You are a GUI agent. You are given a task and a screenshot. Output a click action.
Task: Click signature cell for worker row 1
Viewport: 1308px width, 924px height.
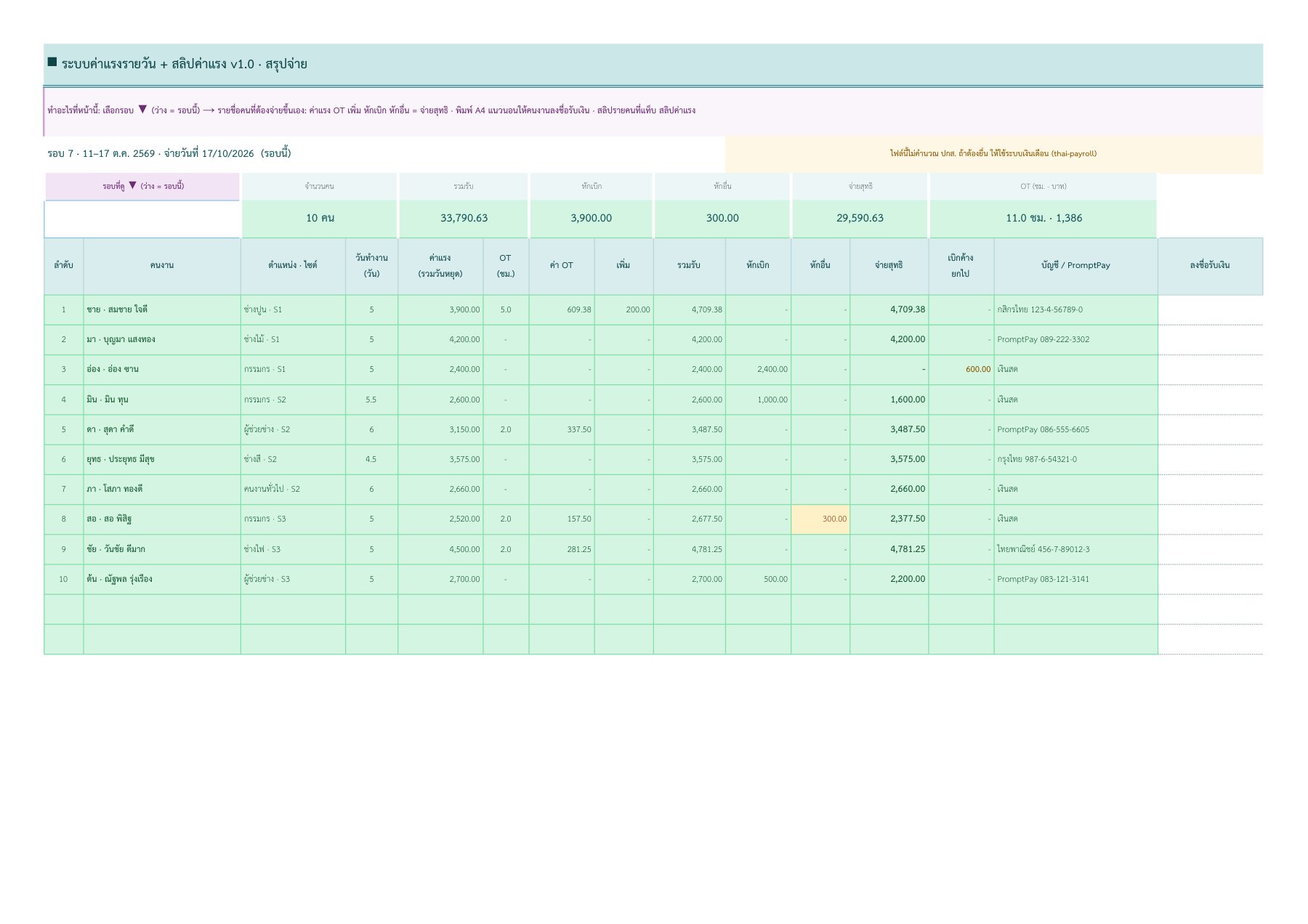[x=1210, y=309]
